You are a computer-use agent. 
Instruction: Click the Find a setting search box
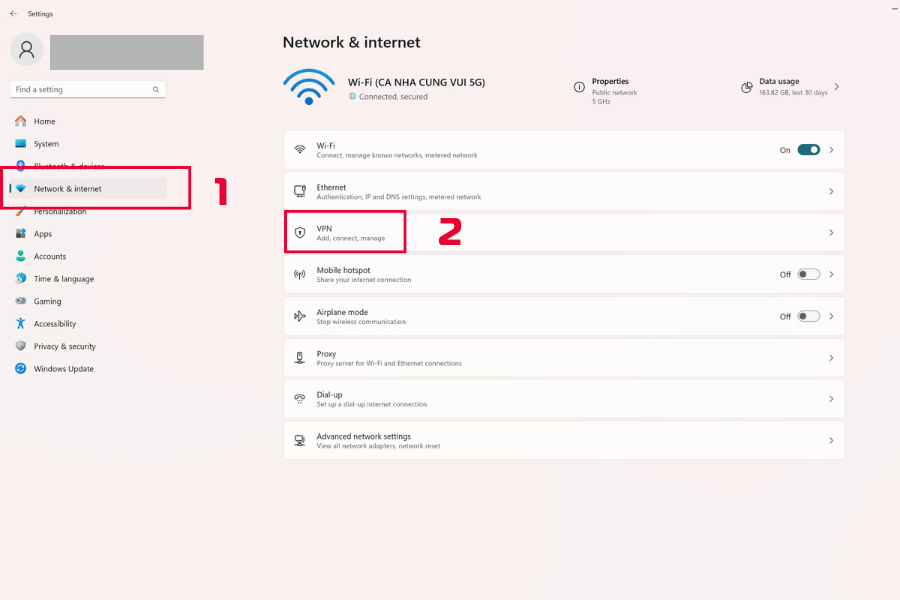tap(80, 89)
